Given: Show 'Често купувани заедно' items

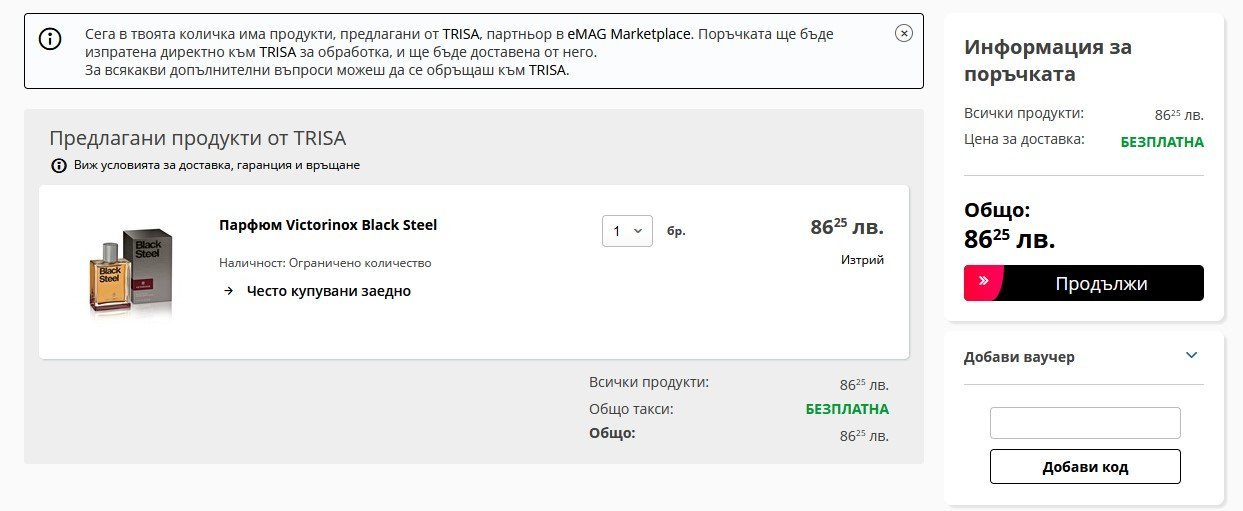Looking at the screenshot, I should [x=329, y=291].
